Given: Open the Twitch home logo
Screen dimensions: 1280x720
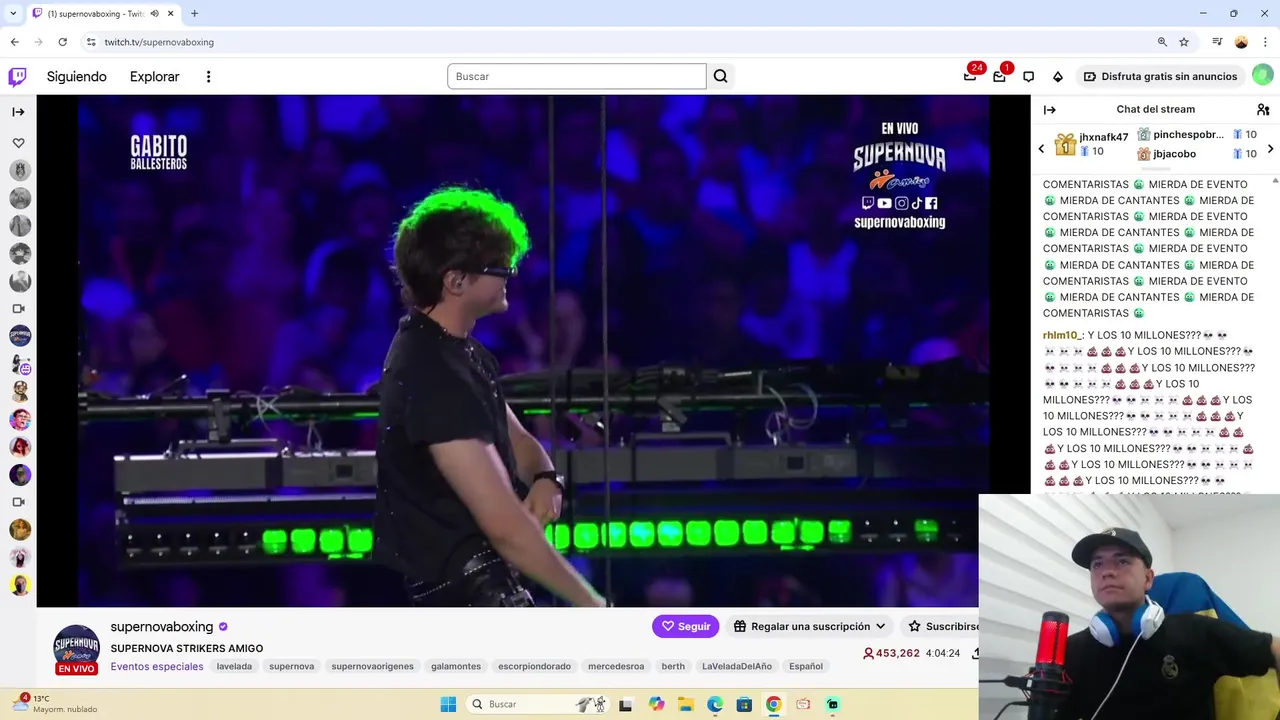Looking at the screenshot, I should click(x=17, y=77).
